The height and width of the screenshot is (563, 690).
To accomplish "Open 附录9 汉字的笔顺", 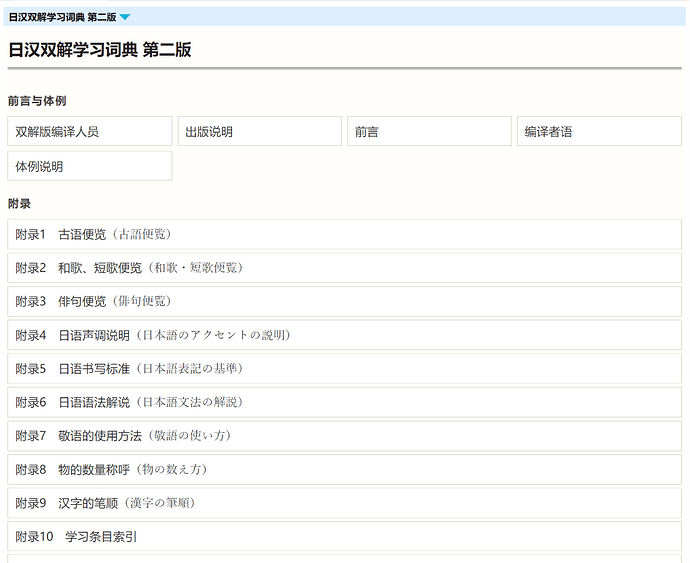I will (345, 503).
